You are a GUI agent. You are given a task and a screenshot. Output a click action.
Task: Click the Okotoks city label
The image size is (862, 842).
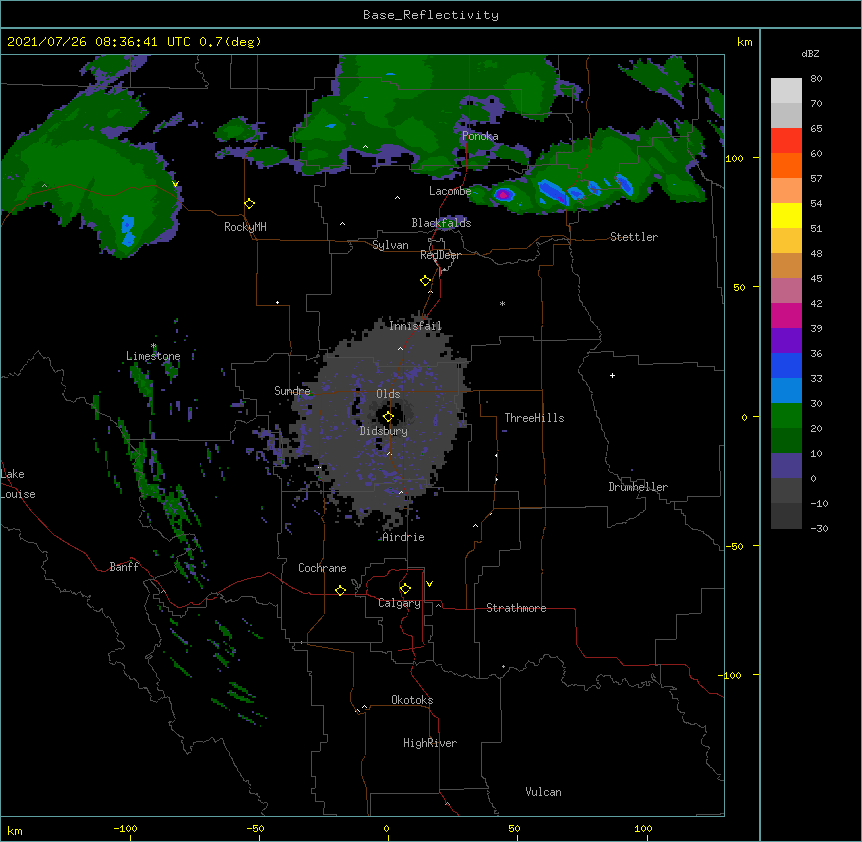coord(412,700)
